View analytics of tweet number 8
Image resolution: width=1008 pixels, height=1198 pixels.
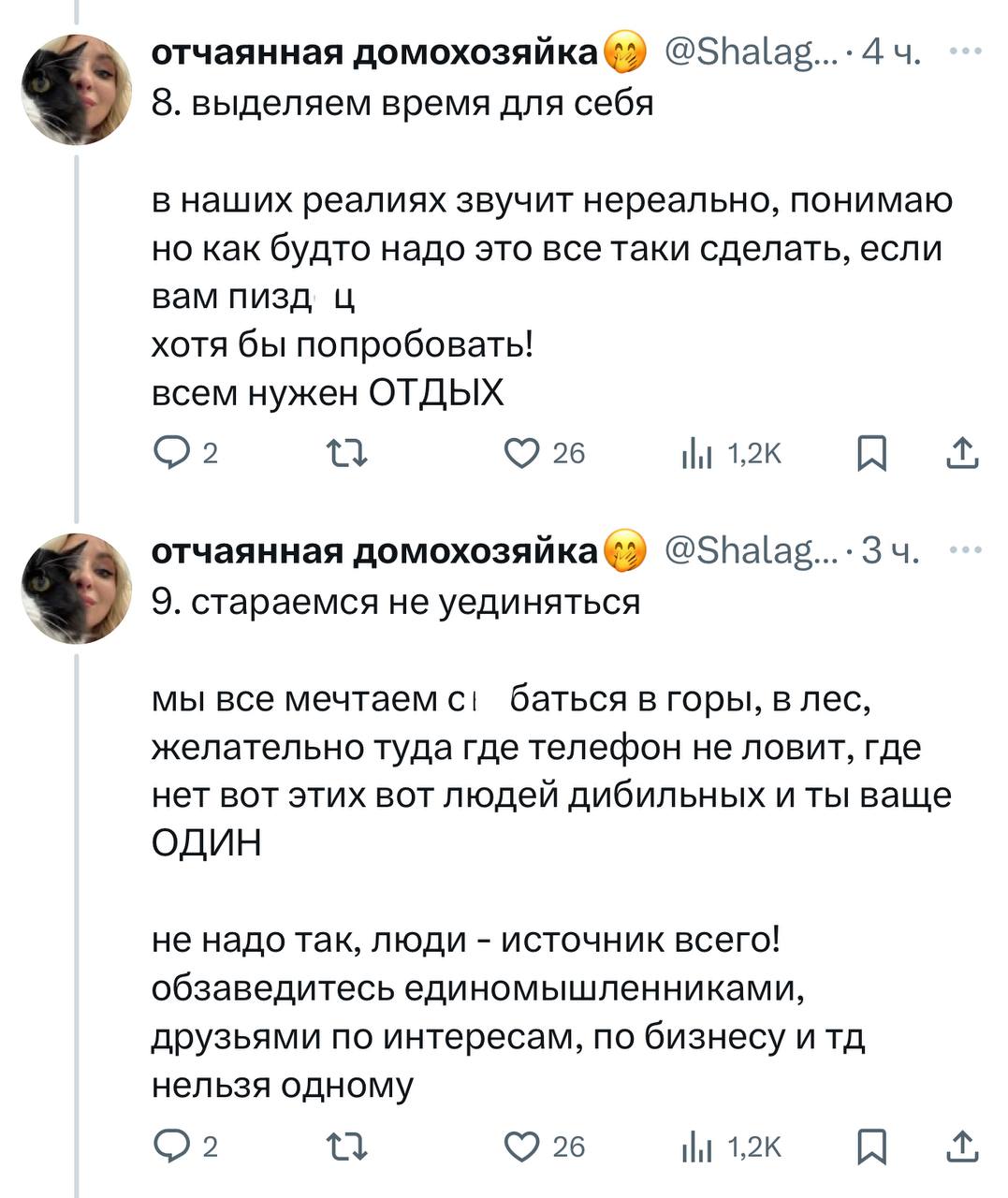pyautogui.click(x=696, y=454)
